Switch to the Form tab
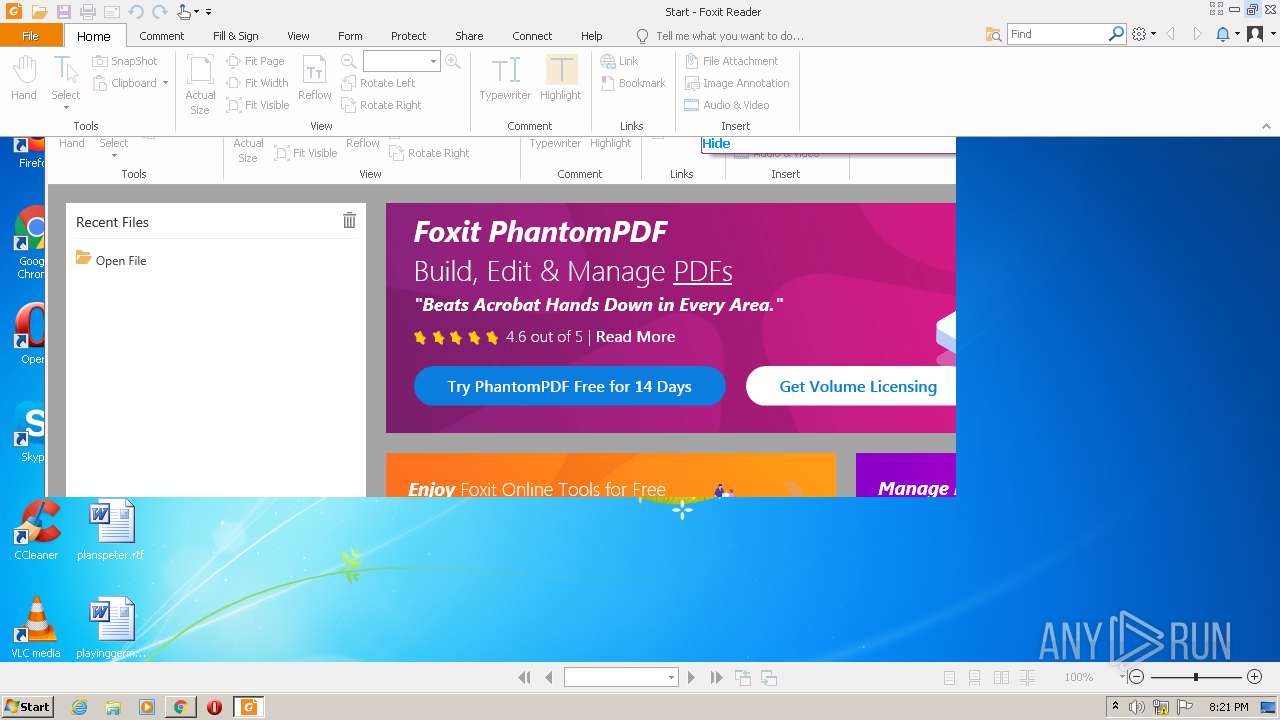This screenshot has width=1280, height=720. coord(350,35)
